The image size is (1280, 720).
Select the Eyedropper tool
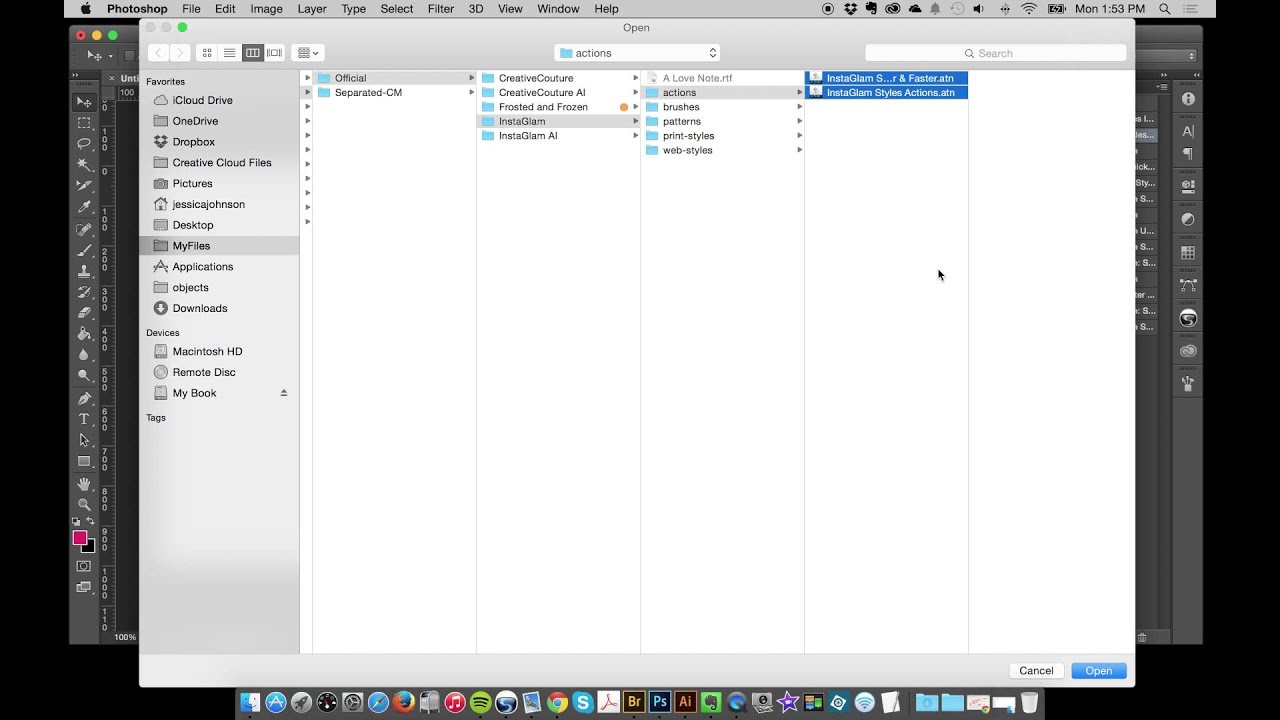(x=84, y=207)
